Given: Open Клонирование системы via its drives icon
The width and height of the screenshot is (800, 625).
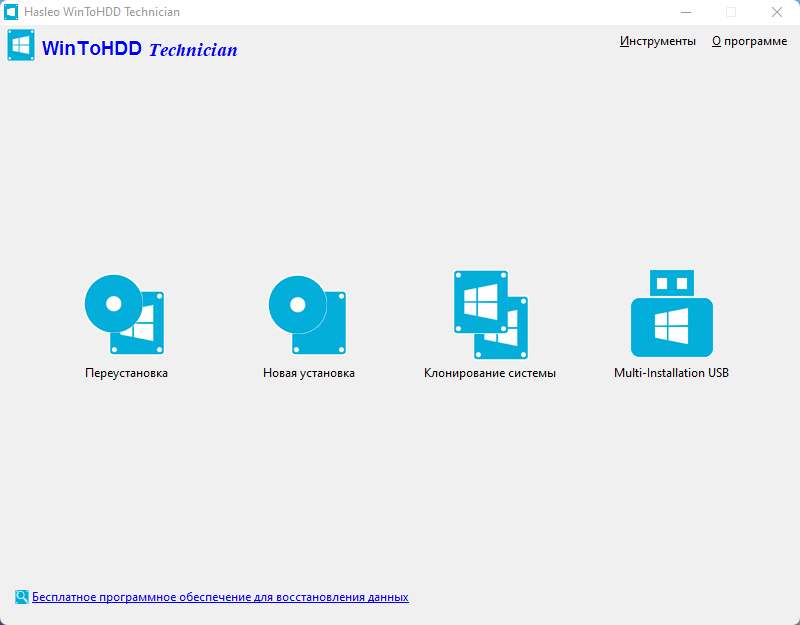Looking at the screenshot, I should tap(491, 314).
